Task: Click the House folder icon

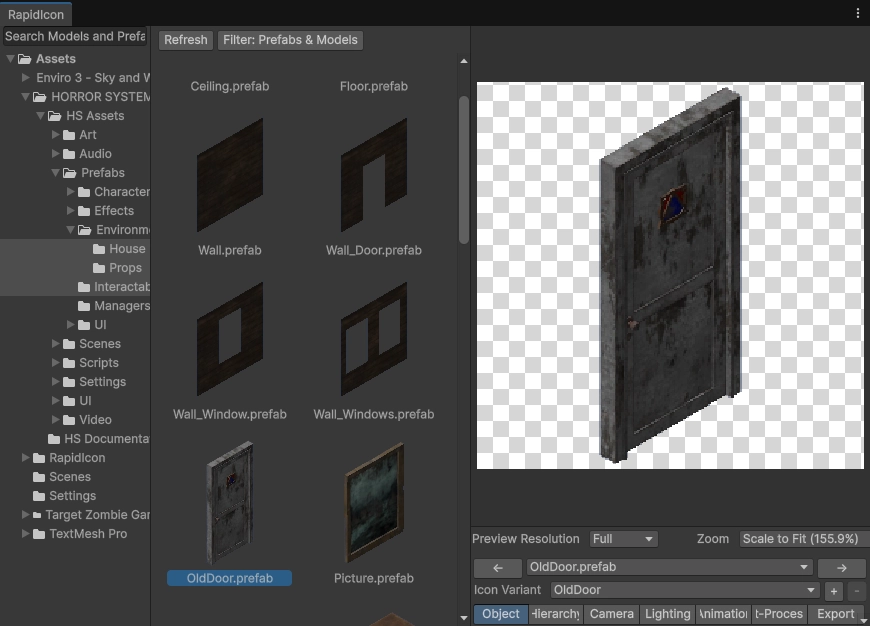Action: coord(99,249)
